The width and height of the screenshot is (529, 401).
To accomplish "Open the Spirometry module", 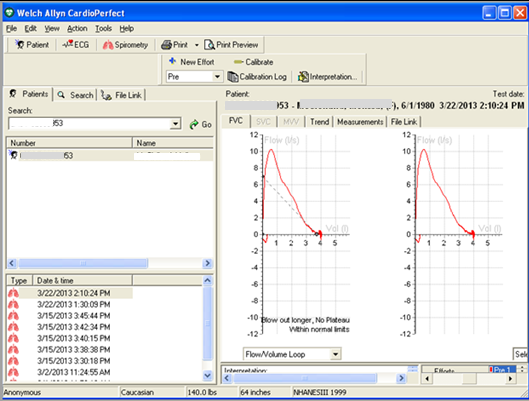I will tap(126, 45).
